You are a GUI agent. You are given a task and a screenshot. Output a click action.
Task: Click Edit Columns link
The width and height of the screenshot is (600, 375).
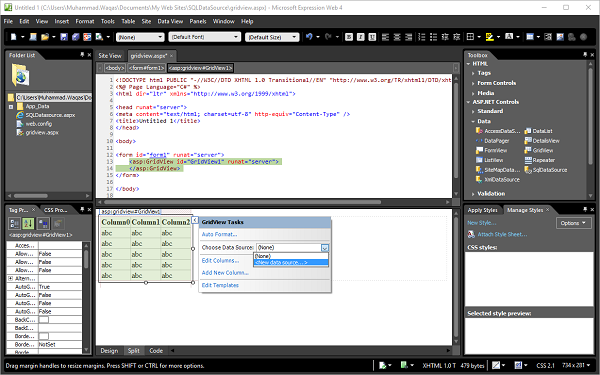pyautogui.click(x=220, y=261)
